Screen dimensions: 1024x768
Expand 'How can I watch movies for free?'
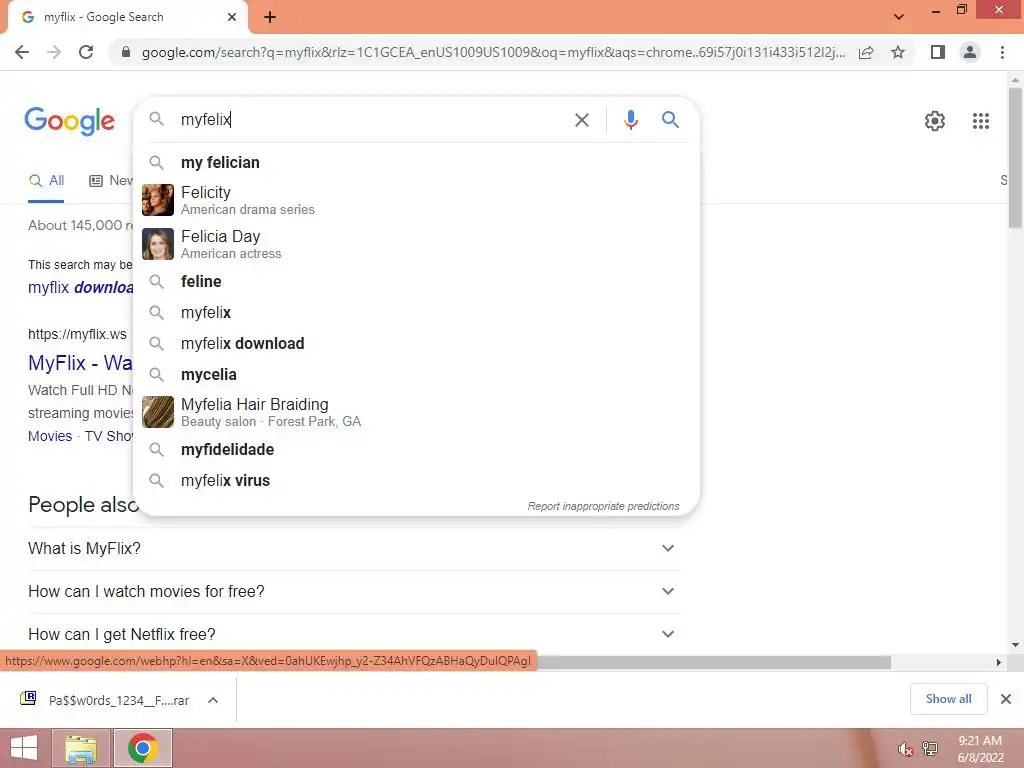pos(354,592)
